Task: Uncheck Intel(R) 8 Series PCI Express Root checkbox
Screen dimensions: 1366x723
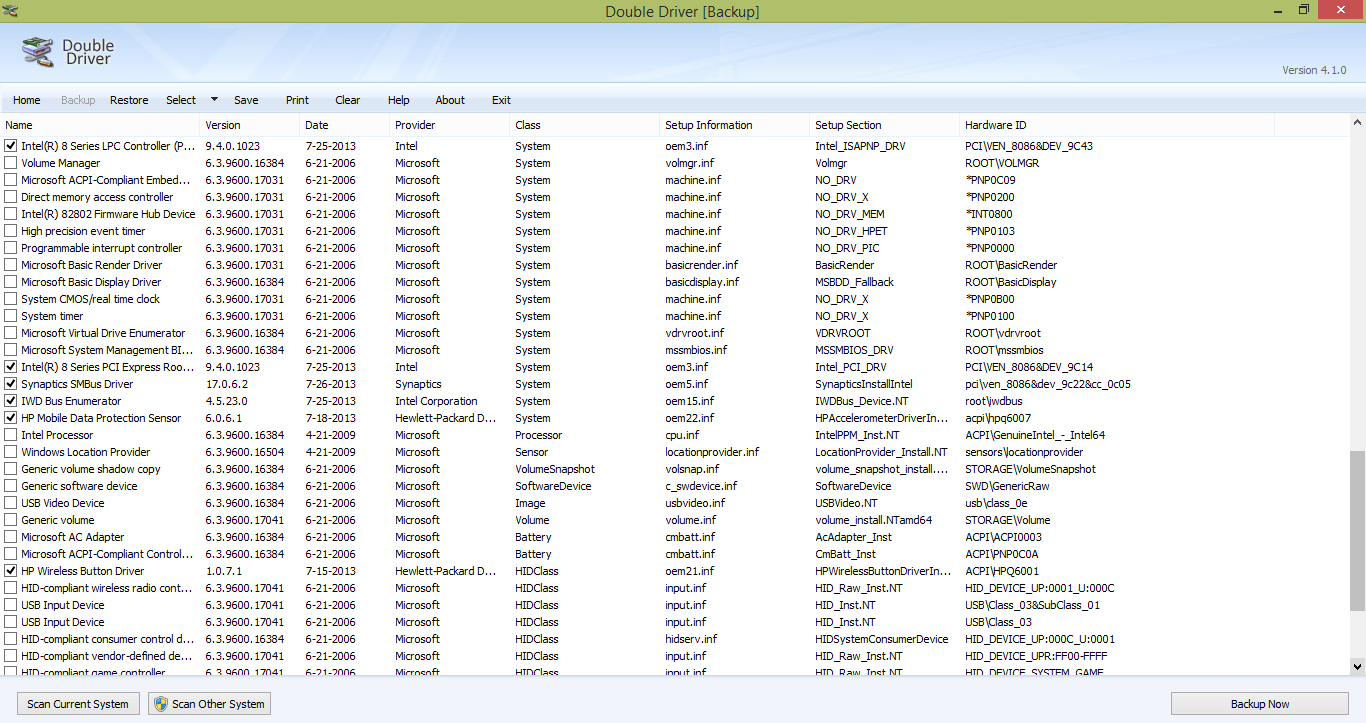Action: pos(11,367)
